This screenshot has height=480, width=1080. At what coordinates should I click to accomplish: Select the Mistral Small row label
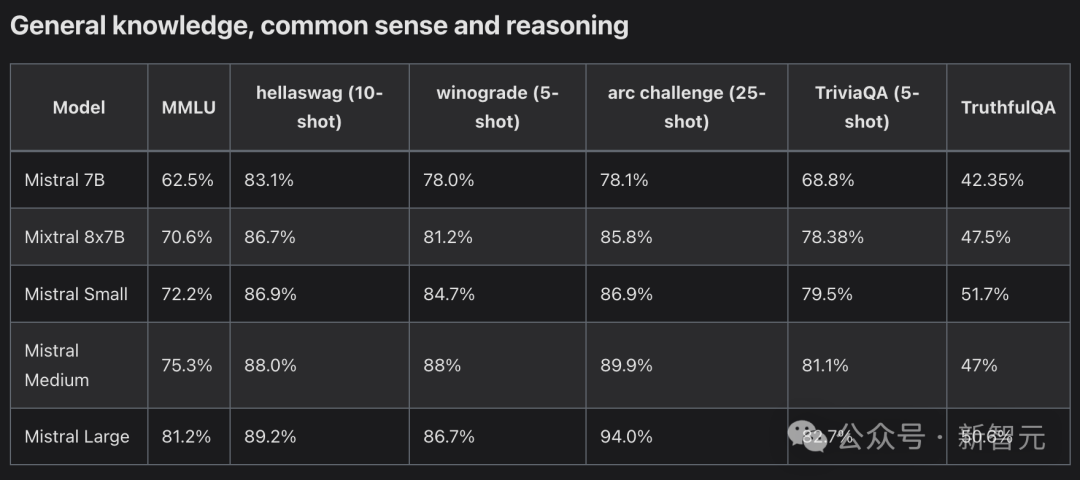click(76, 294)
